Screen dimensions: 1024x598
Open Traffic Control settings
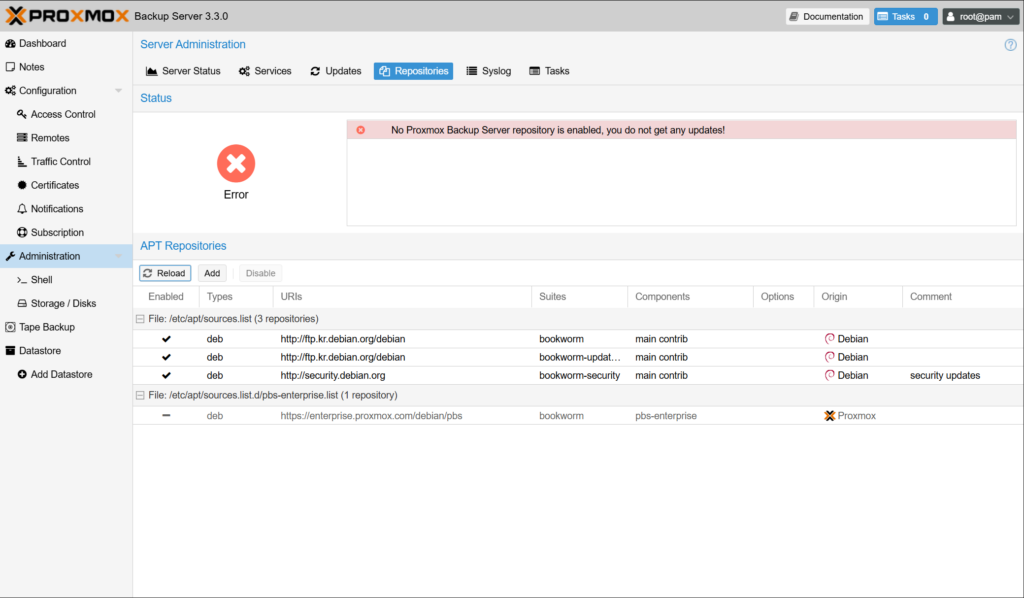point(60,161)
